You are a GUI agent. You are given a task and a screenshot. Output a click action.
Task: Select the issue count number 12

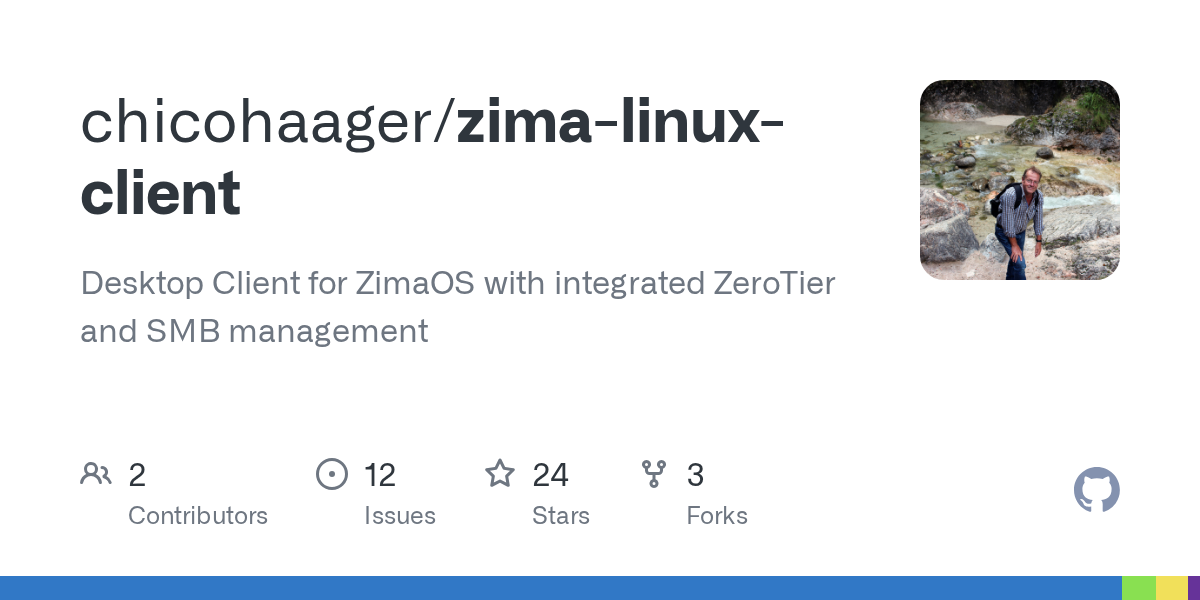[x=380, y=475]
